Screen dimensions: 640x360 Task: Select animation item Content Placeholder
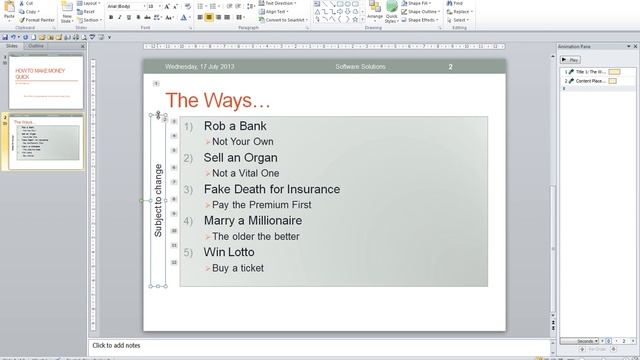click(597, 81)
